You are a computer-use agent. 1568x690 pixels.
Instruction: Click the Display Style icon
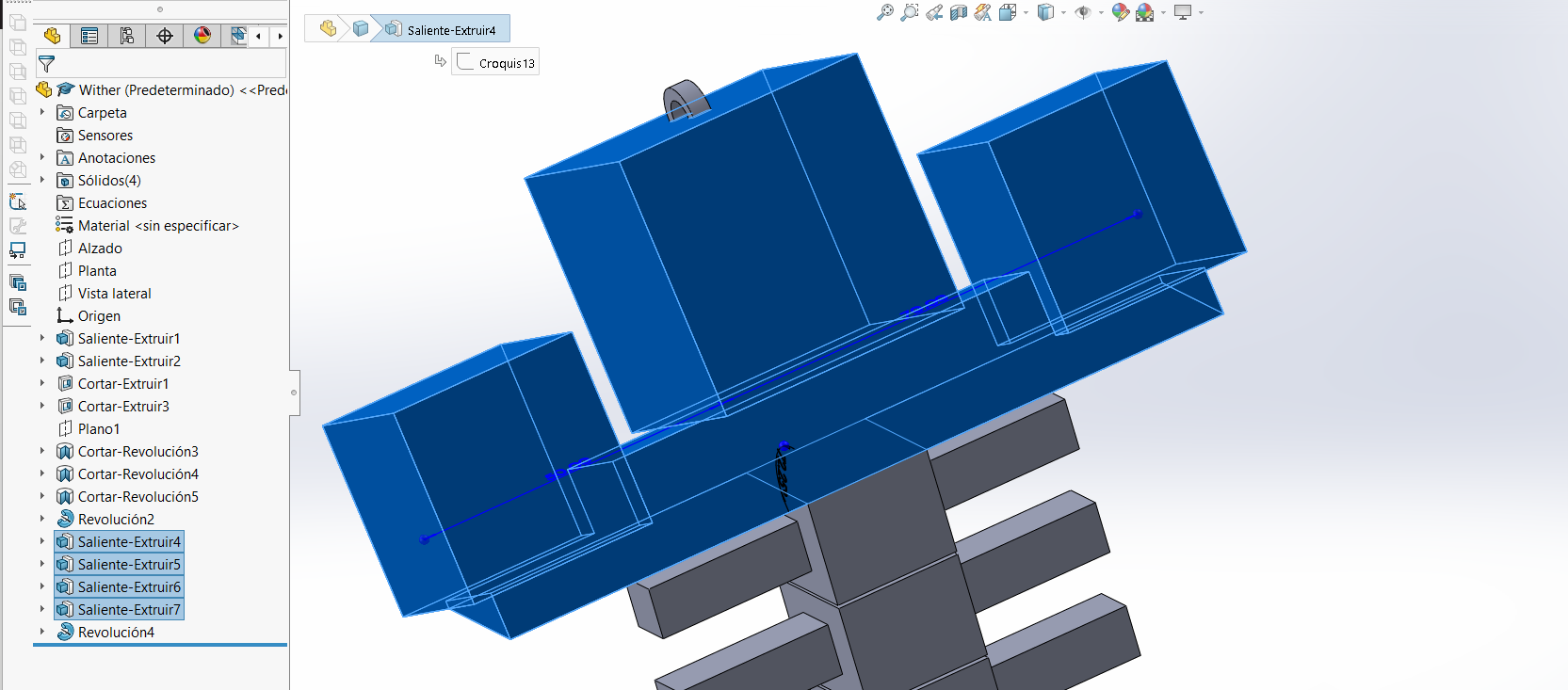1045,12
